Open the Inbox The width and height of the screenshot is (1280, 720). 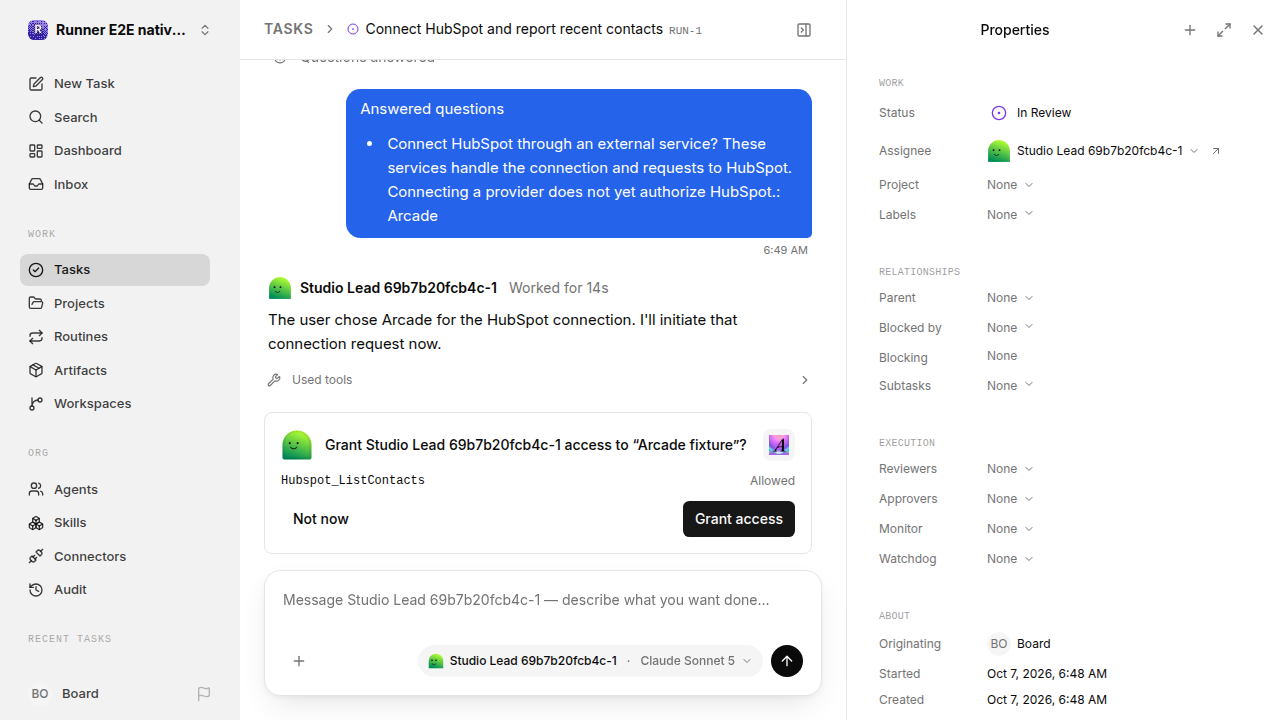(115, 184)
